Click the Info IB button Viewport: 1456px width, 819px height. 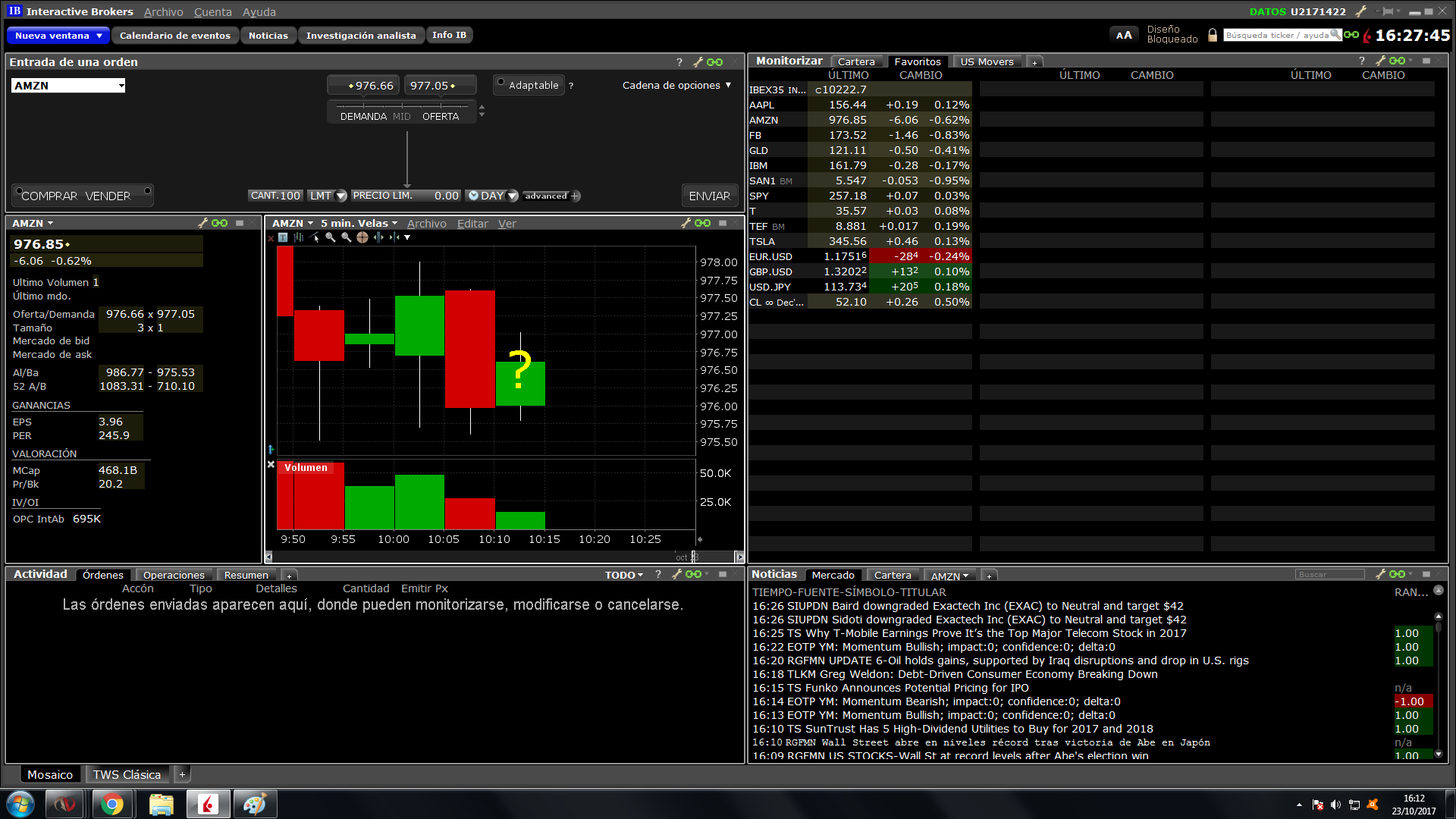[449, 35]
